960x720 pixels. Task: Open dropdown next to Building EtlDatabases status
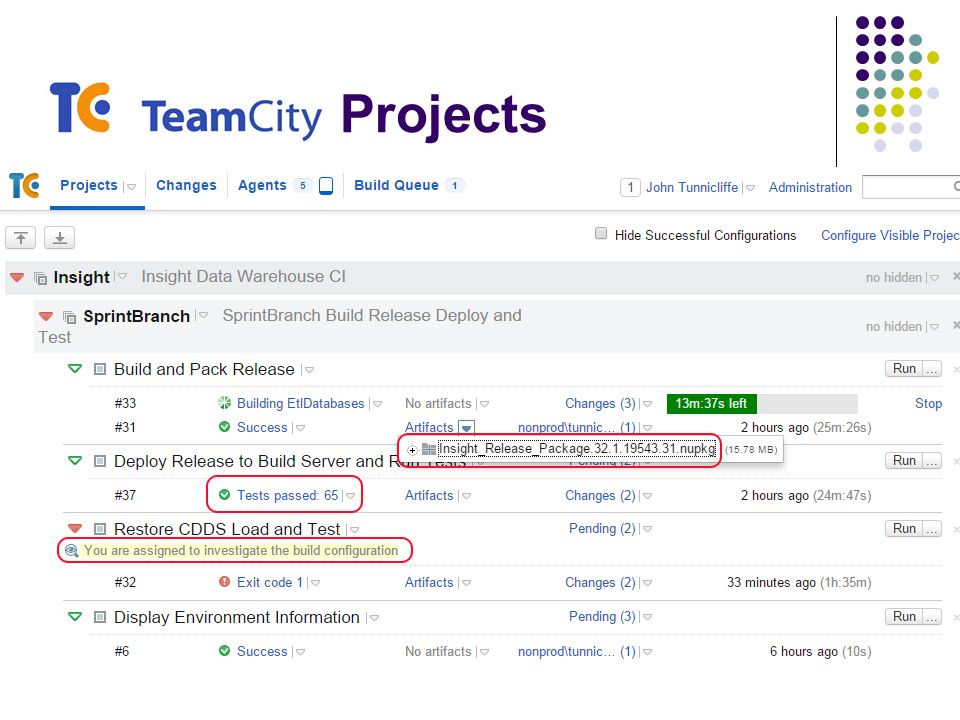(x=377, y=404)
